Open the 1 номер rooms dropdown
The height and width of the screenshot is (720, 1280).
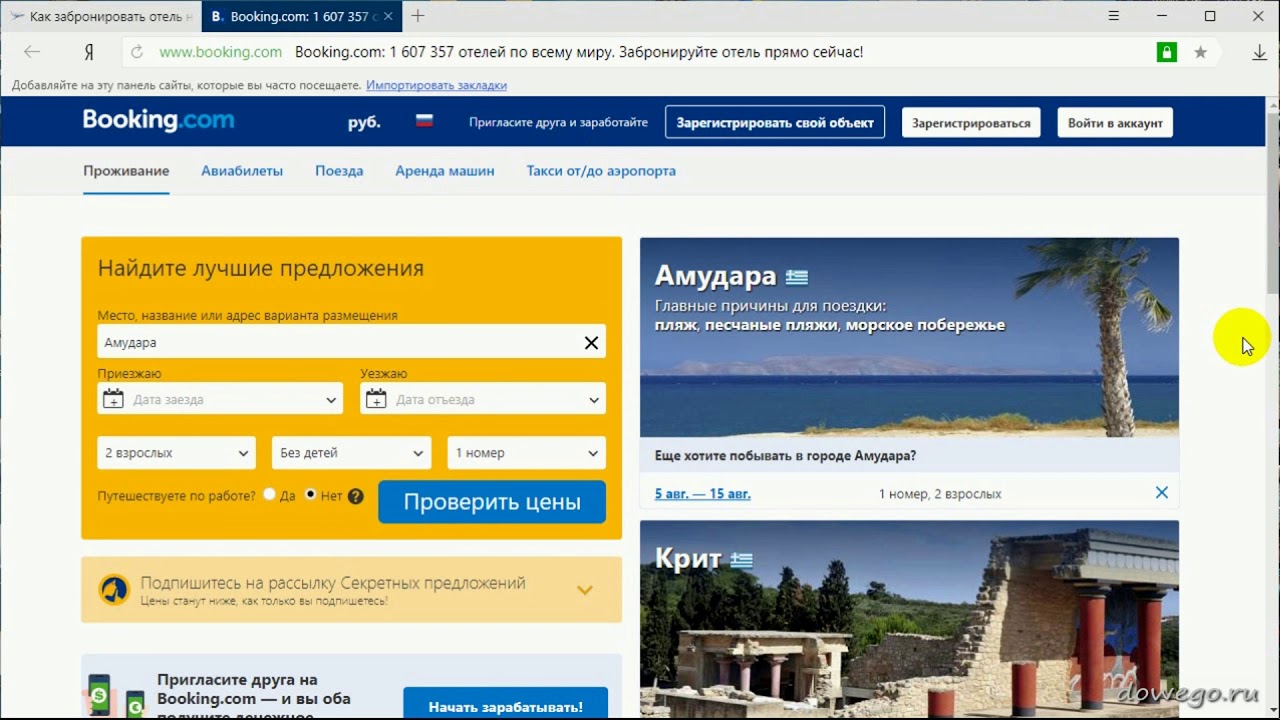527,453
